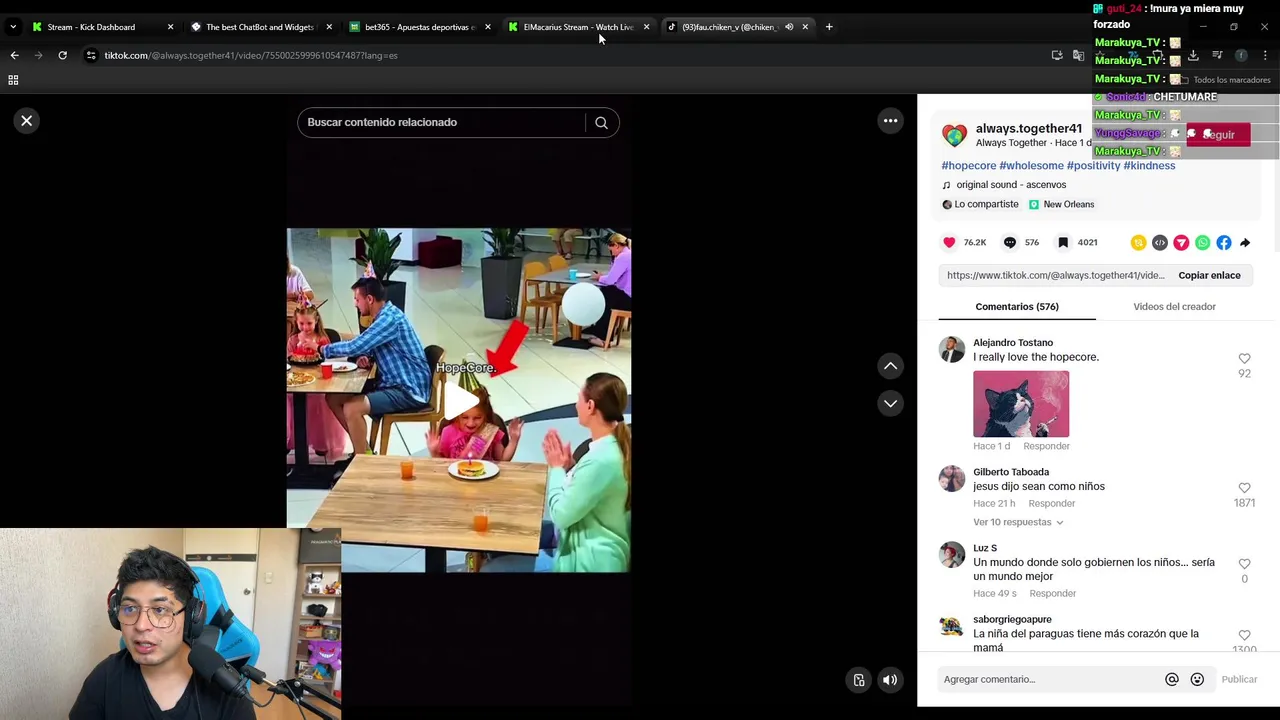Image resolution: width=1280 pixels, height=720 pixels.
Task: Like Alejandro Tostano's comment
Action: (x=1244, y=358)
